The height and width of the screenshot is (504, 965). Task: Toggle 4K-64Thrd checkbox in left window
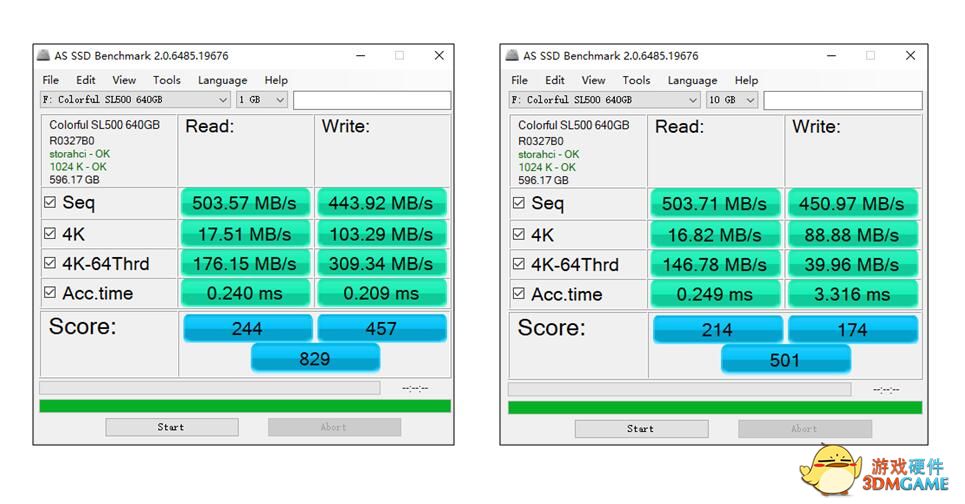(x=50, y=263)
